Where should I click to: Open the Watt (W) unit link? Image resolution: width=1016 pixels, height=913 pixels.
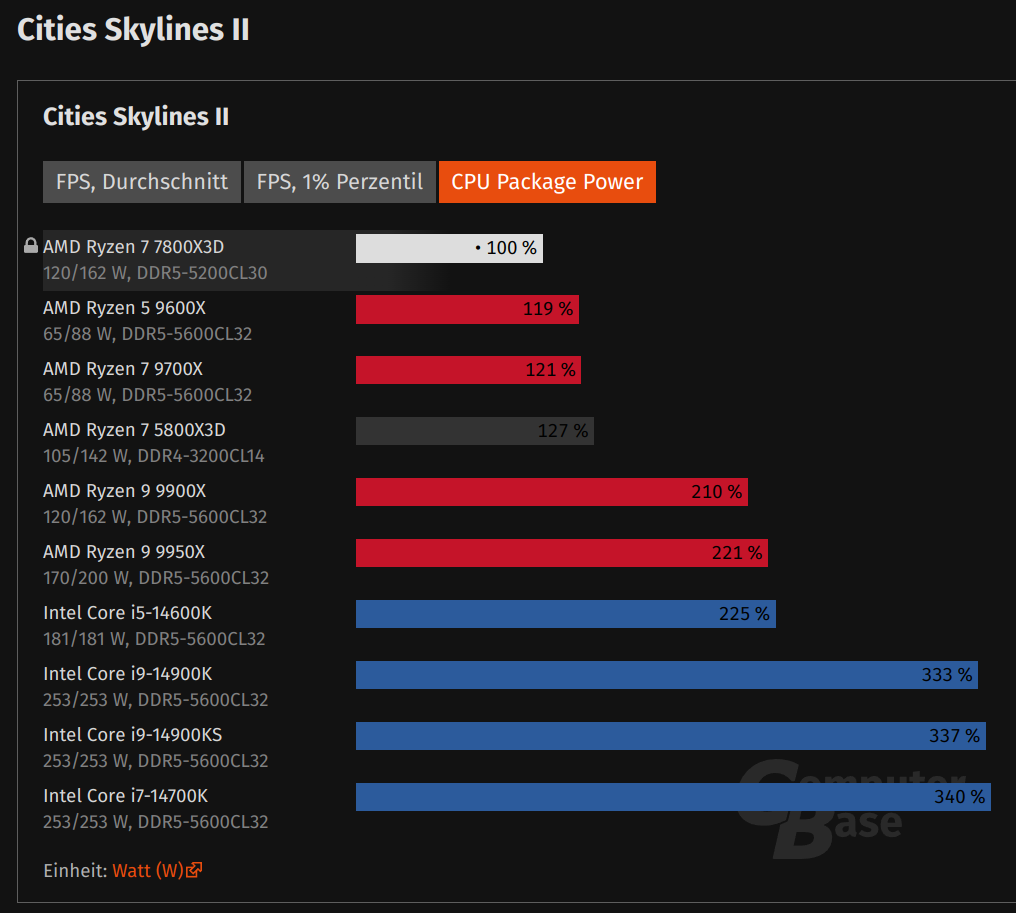coord(148,870)
